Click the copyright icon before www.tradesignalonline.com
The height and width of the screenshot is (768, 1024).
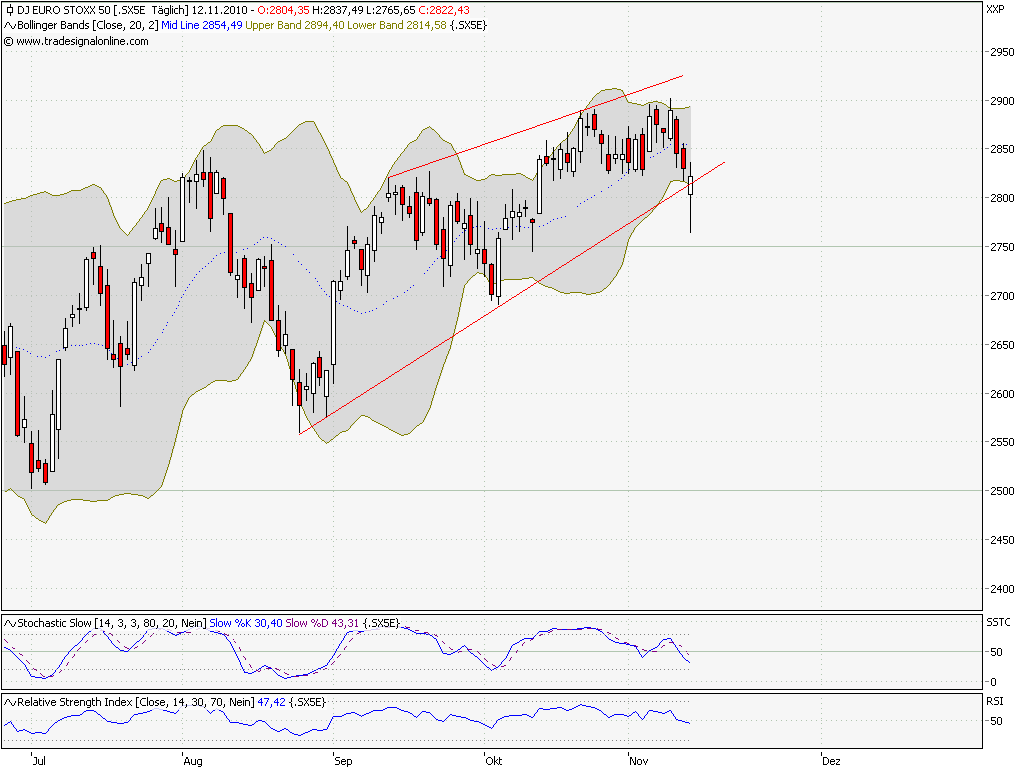tap(8, 41)
